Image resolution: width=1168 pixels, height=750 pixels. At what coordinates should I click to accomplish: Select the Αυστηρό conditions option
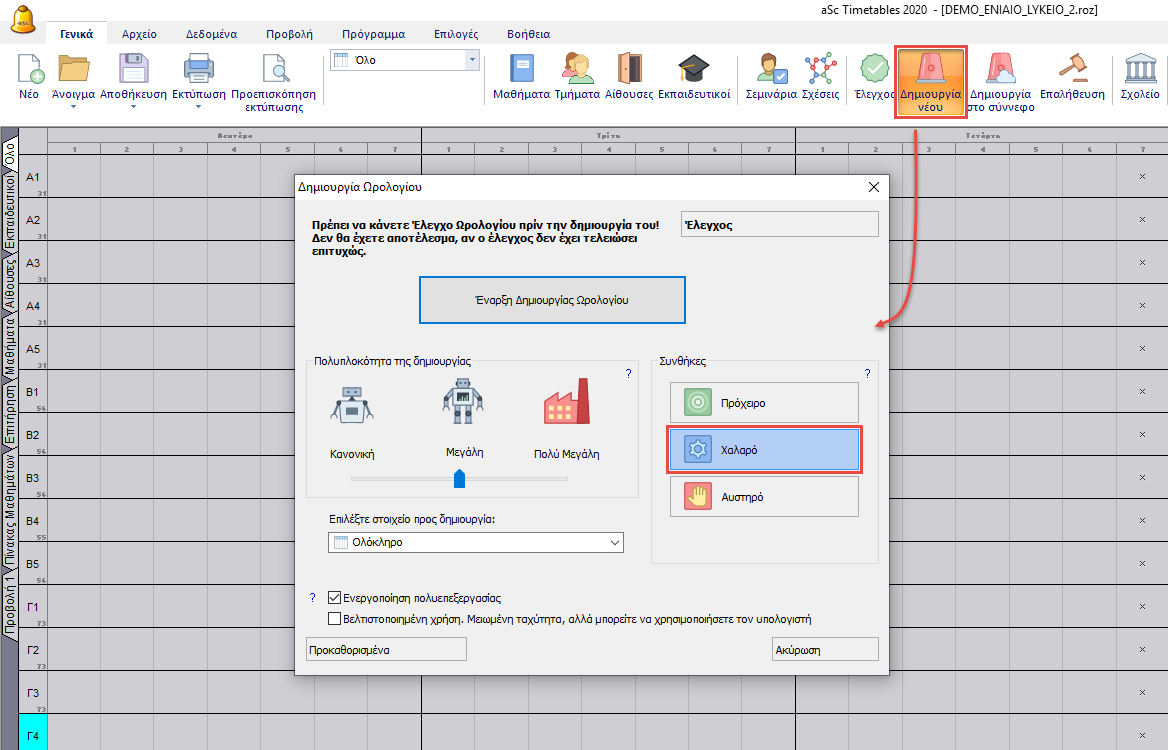764,496
